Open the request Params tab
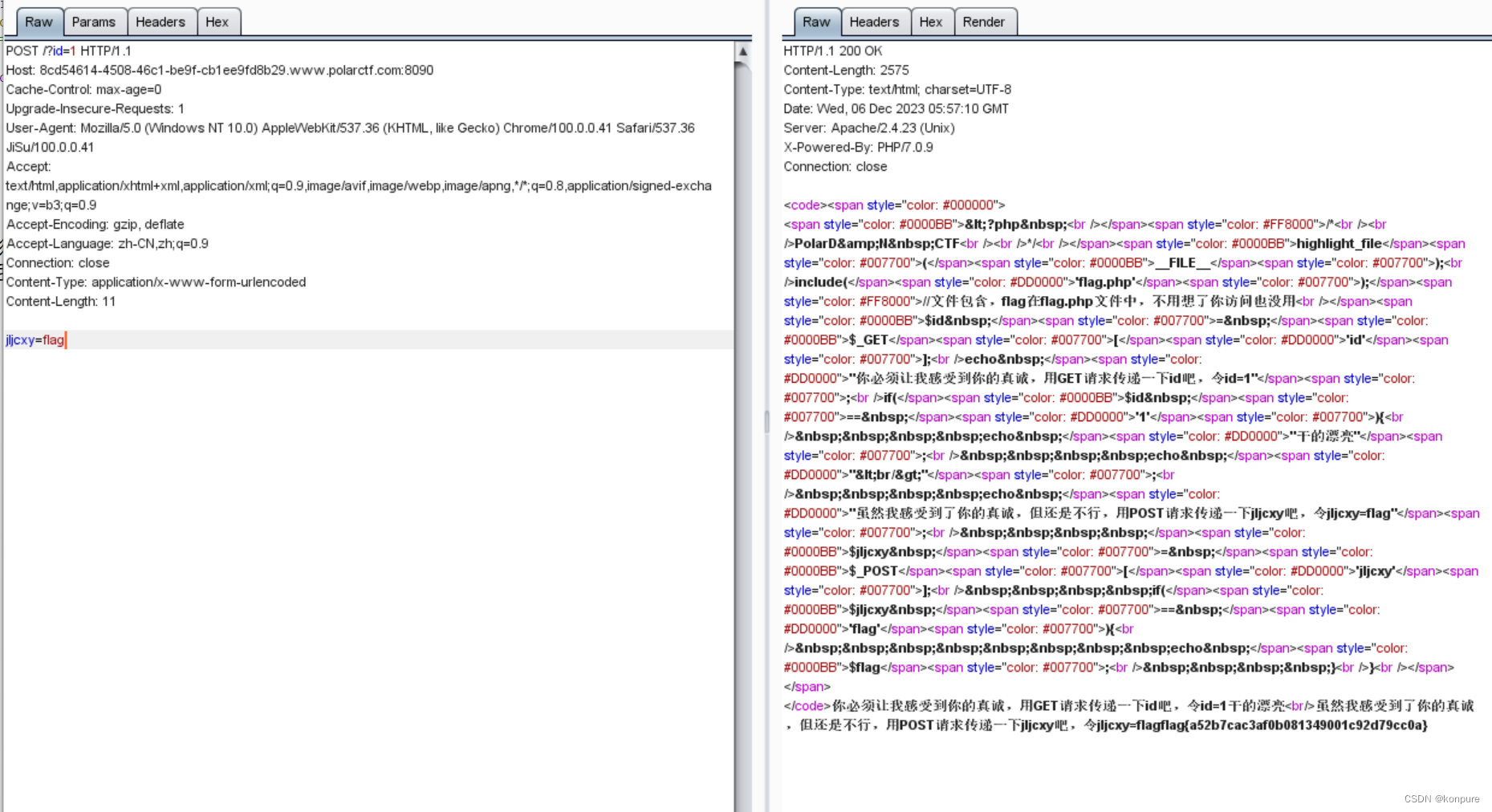This screenshot has width=1492, height=812. click(94, 22)
